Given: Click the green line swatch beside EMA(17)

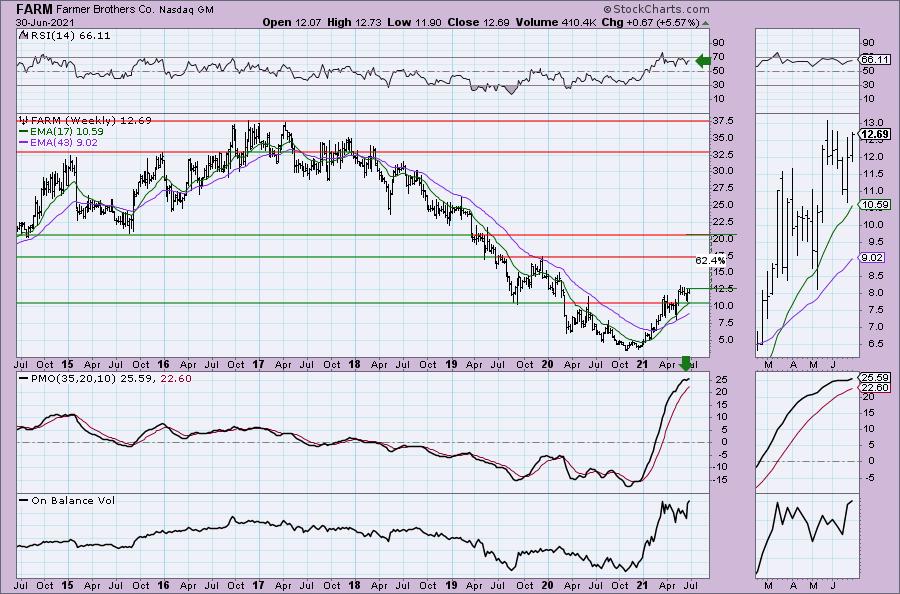Looking at the screenshot, I should tap(24, 131).
